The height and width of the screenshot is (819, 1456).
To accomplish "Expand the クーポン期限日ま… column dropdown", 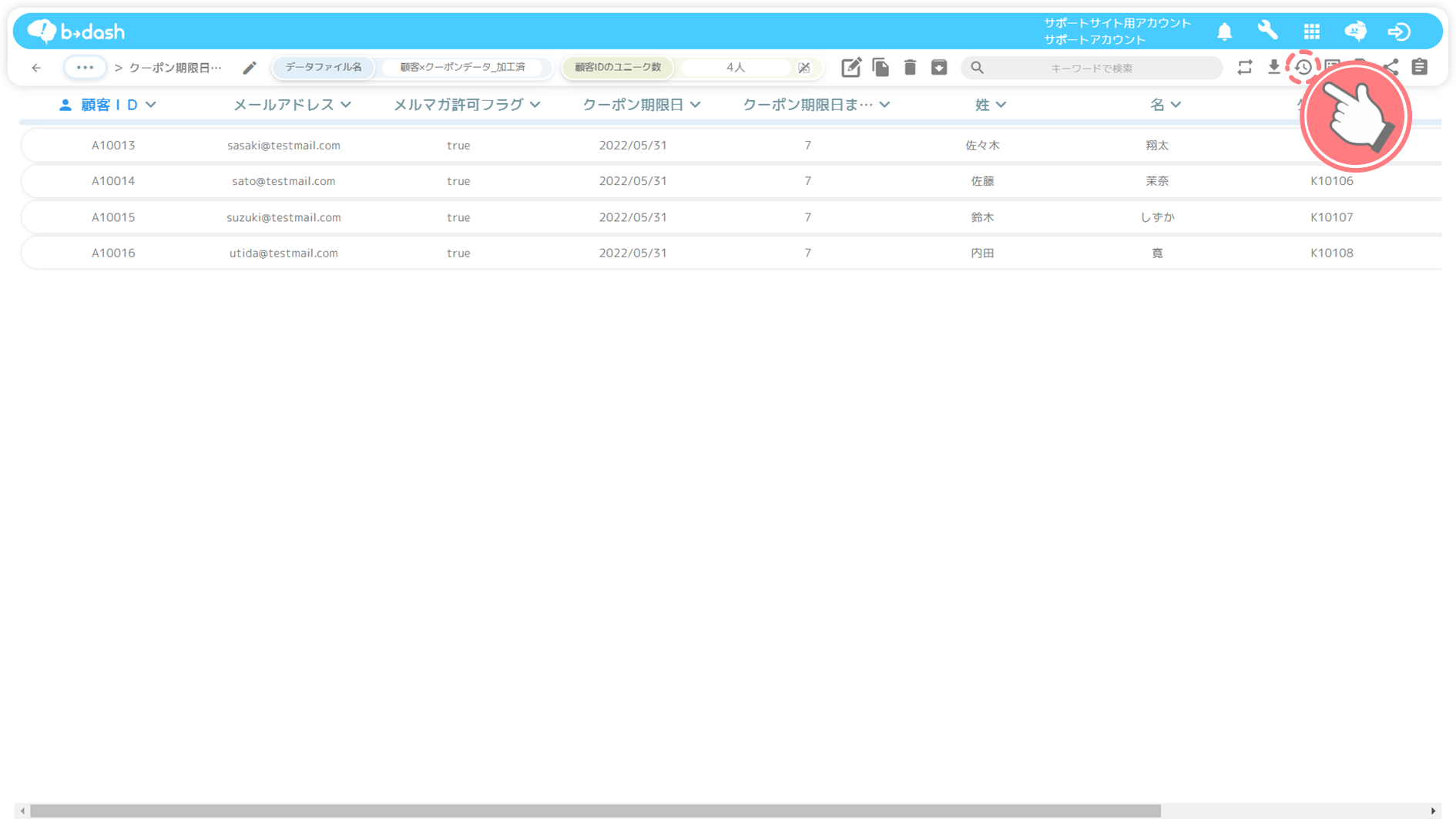I will (884, 105).
